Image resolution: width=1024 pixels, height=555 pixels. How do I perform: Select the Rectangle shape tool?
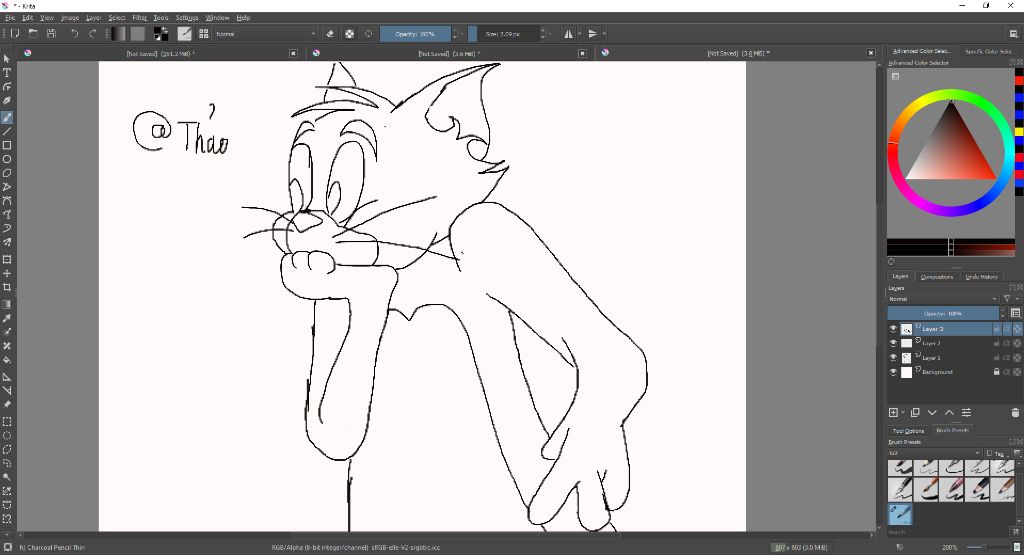(7, 145)
